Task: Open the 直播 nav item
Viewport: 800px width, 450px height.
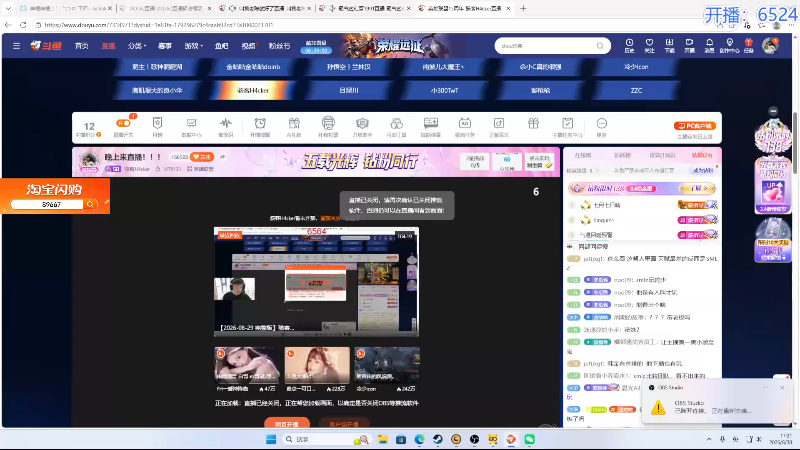Action: [x=108, y=46]
